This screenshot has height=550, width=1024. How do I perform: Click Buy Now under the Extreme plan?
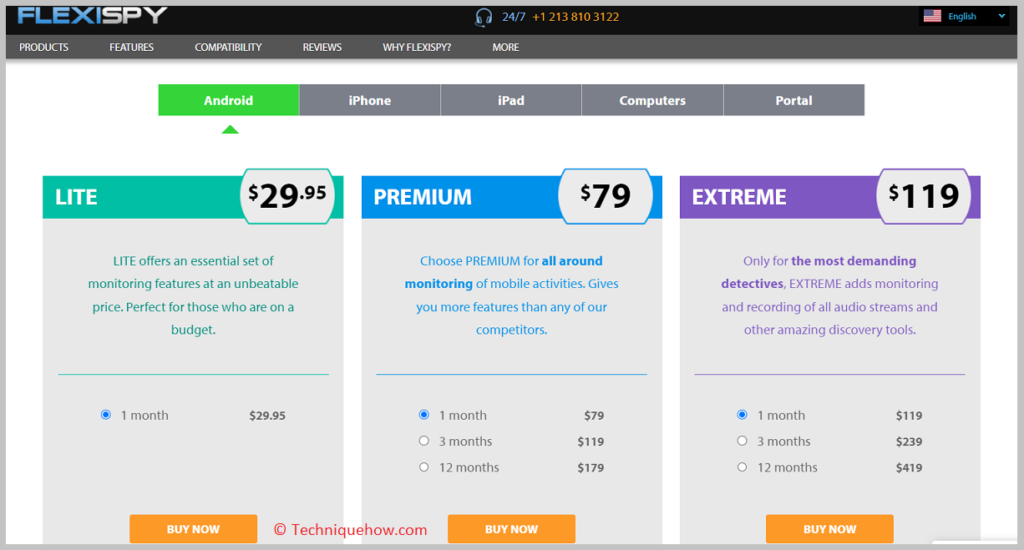pos(829,529)
